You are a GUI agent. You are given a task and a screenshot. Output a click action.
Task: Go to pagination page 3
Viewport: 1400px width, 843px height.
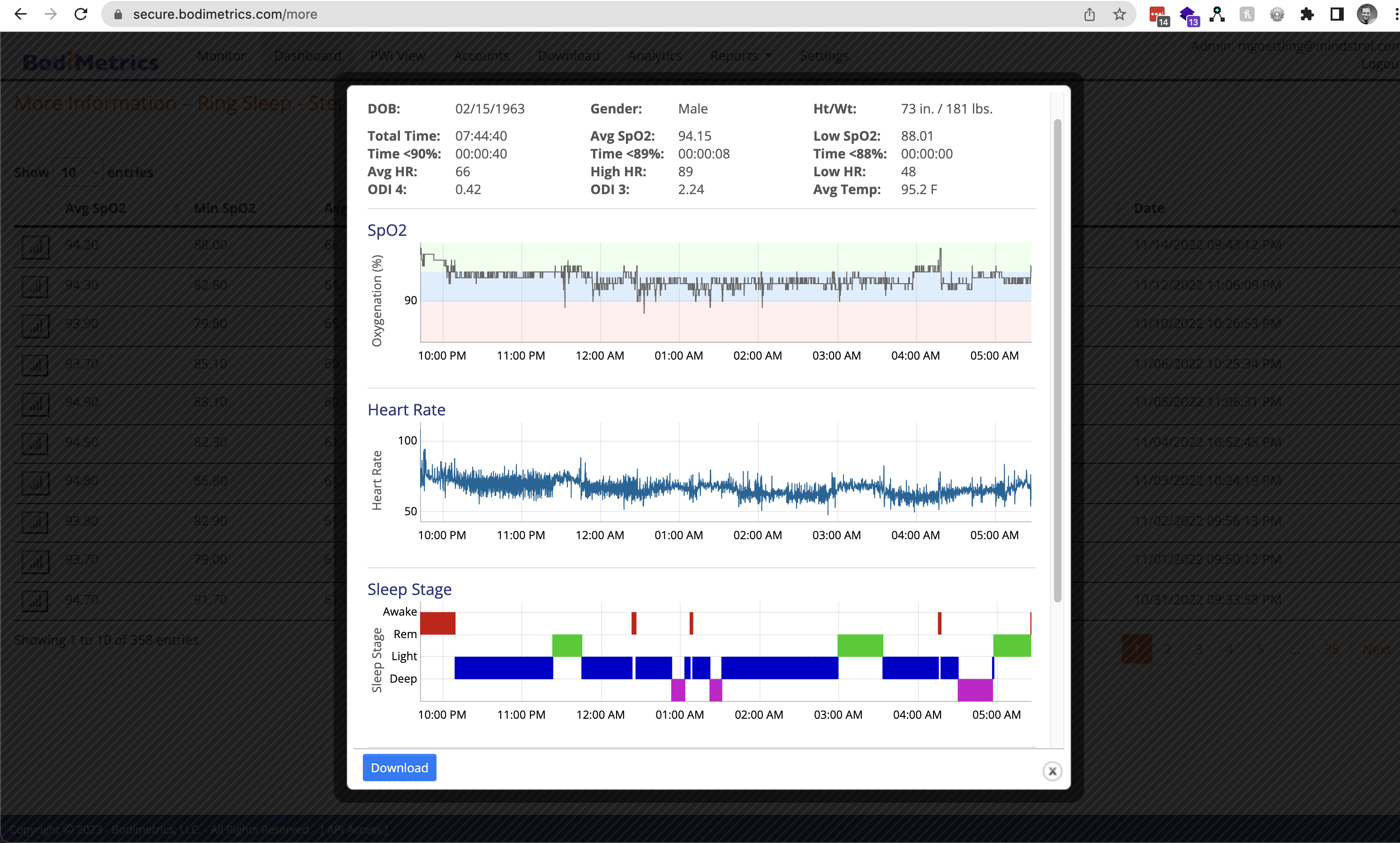[x=1198, y=649]
